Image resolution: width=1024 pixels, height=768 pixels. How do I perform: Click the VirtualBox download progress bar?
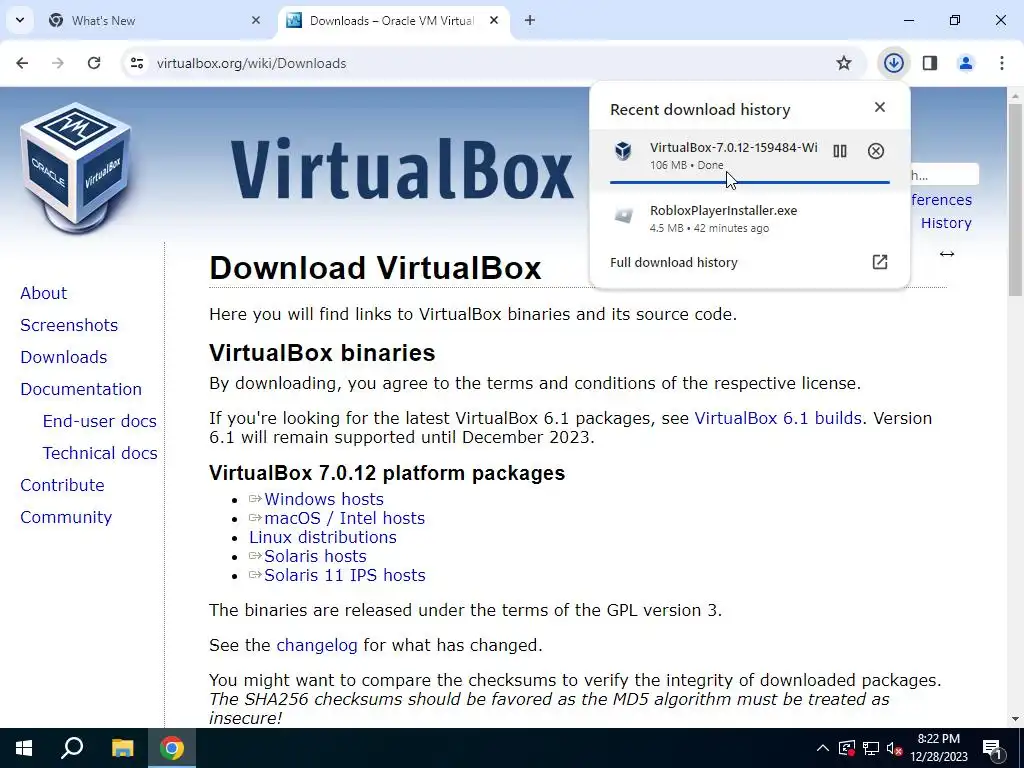tap(750, 182)
